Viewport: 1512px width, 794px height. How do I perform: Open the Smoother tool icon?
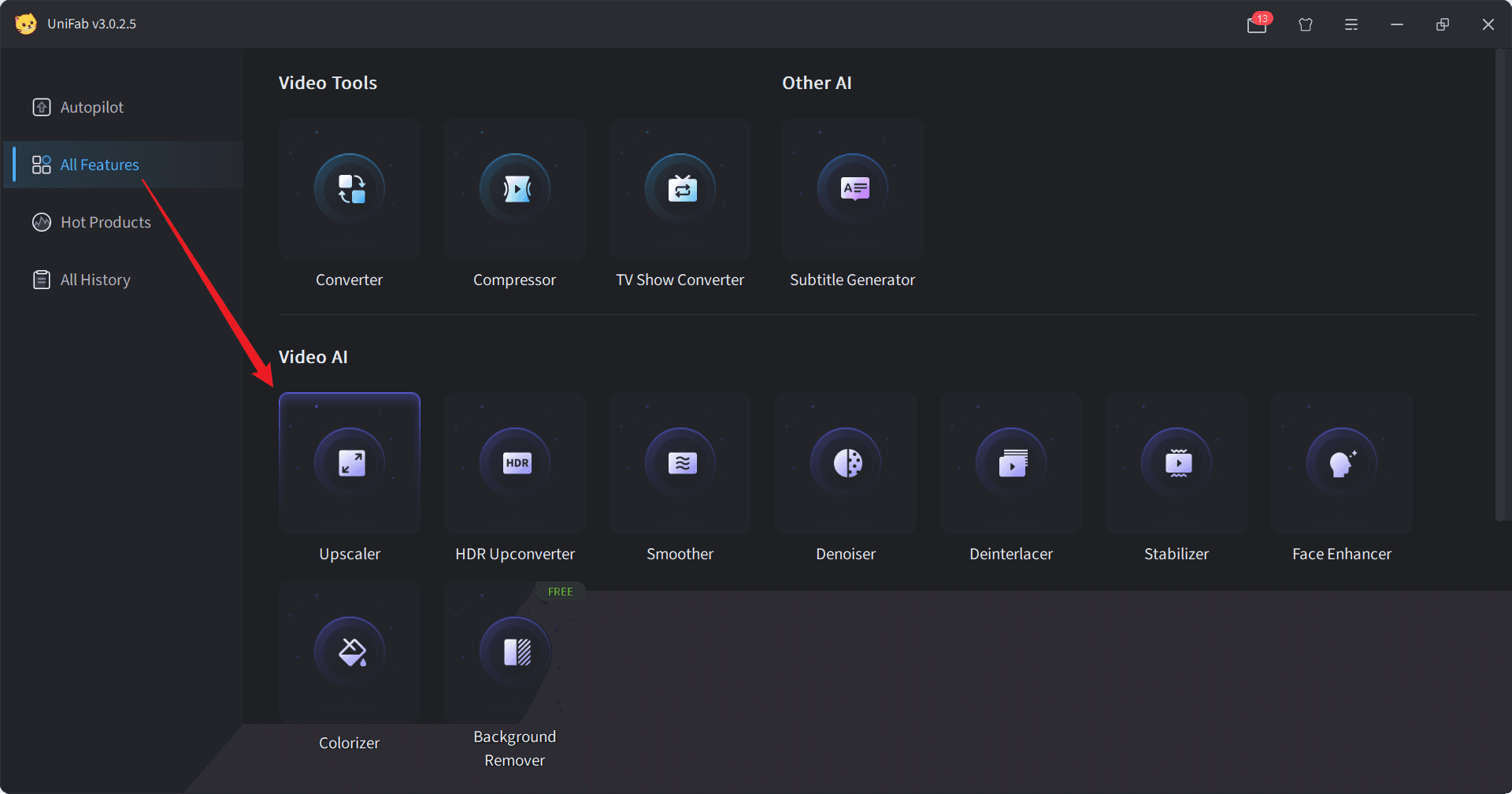pyautogui.click(x=680, y=463)
